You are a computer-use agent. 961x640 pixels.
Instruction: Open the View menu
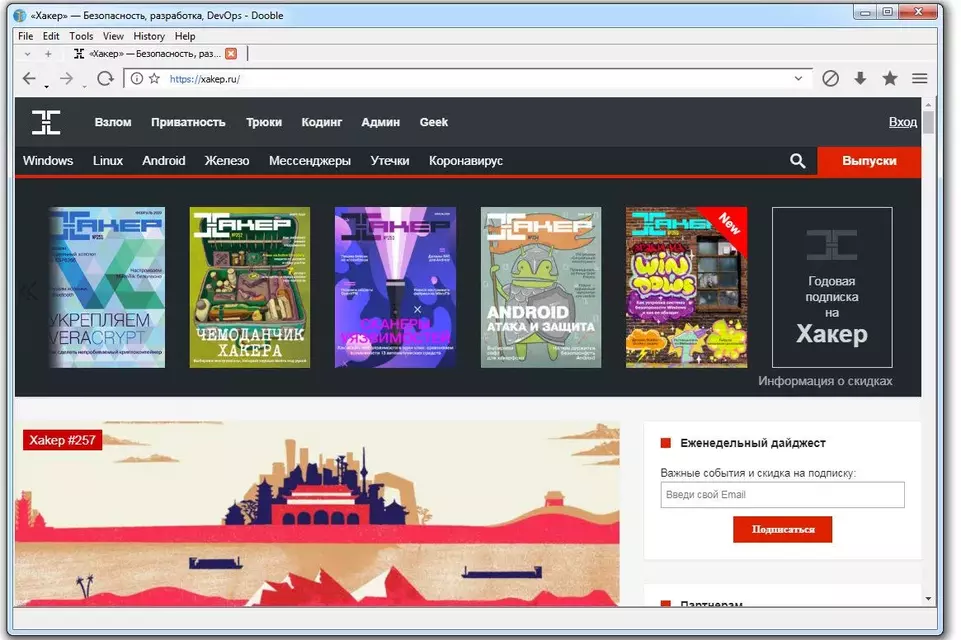click(113, 36)
